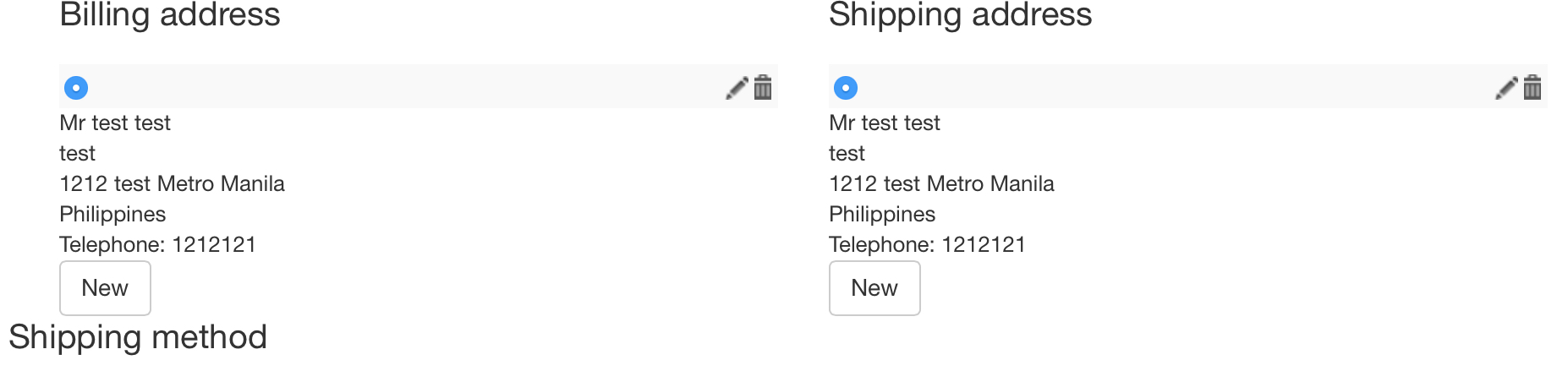The height and width of the screenshot is (382, 1568).
Task: Remove the shipping address using trash icon
Action: (x=1532, y=87)
